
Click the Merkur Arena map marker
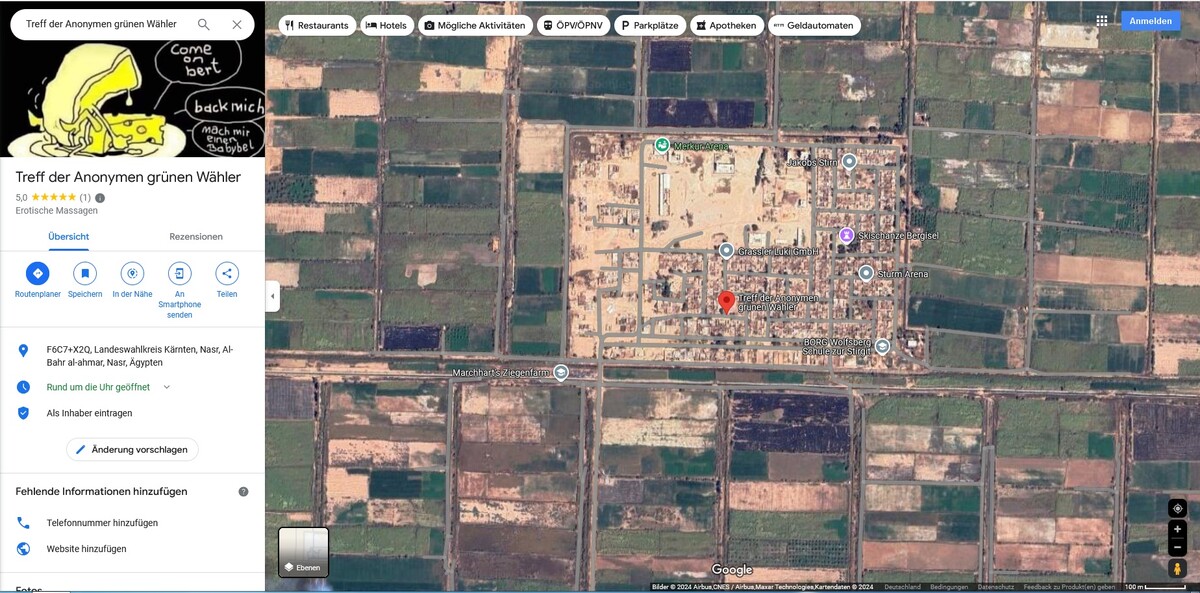[x=662, y=145]
